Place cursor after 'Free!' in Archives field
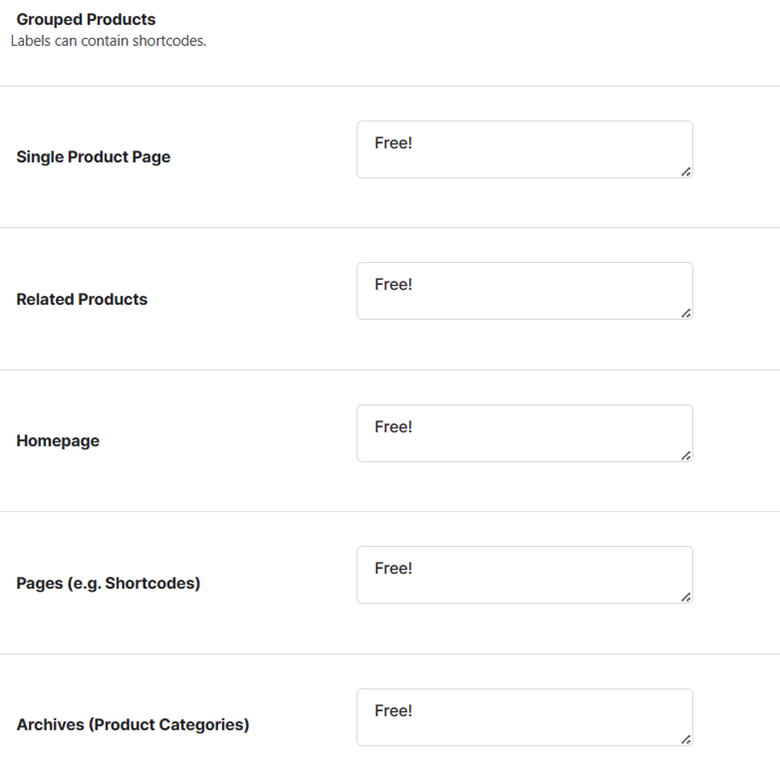 [x=414, y=711]
